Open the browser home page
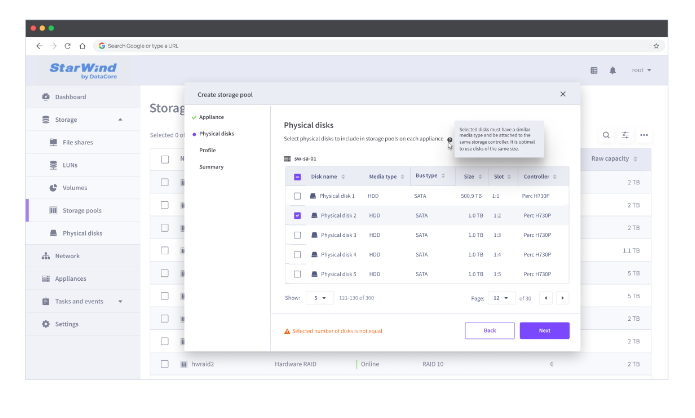Screen dimensions: 695x418 click(82, 46)
